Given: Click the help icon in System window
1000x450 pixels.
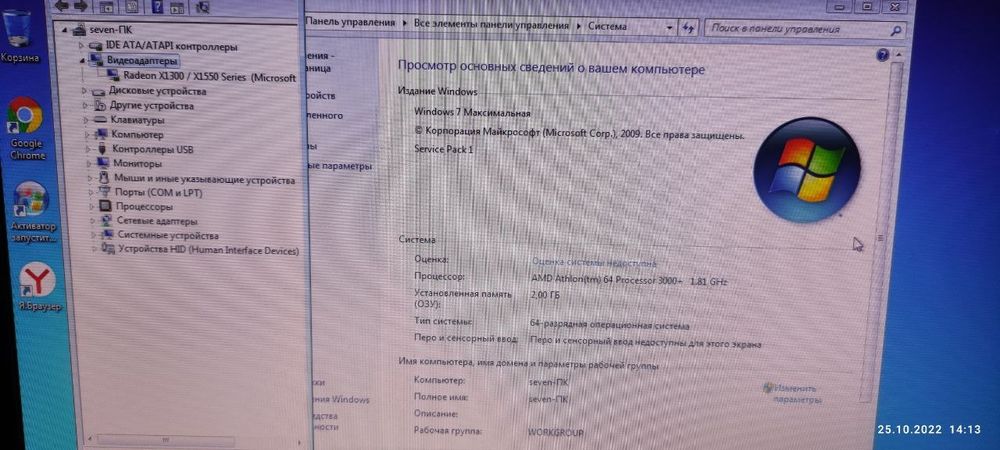Looking at the screenshot, I should point(883,55).
